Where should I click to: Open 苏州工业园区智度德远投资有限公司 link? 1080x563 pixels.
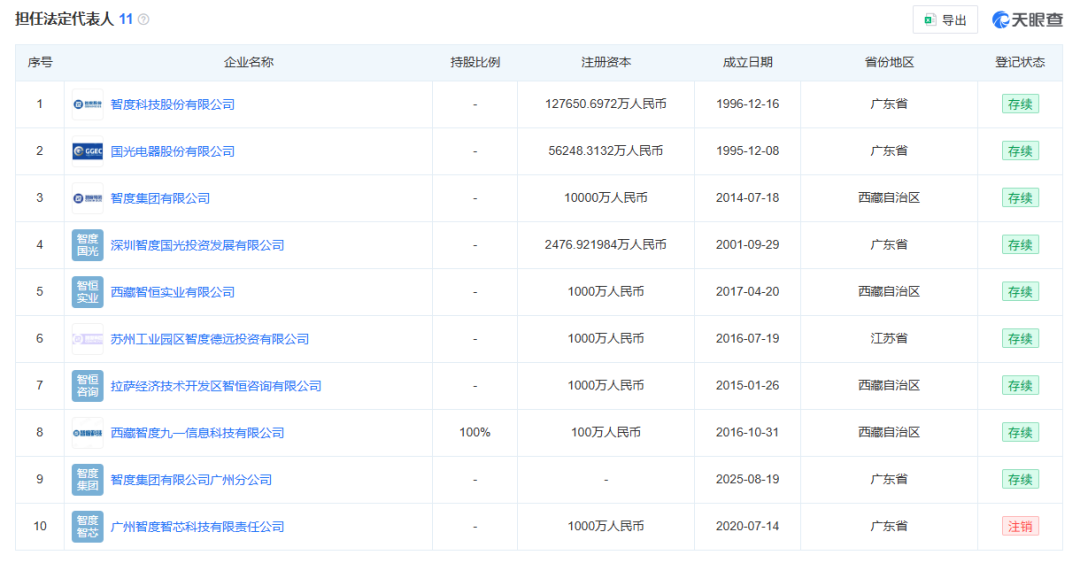pyautogui.click(x=209, y=339)
